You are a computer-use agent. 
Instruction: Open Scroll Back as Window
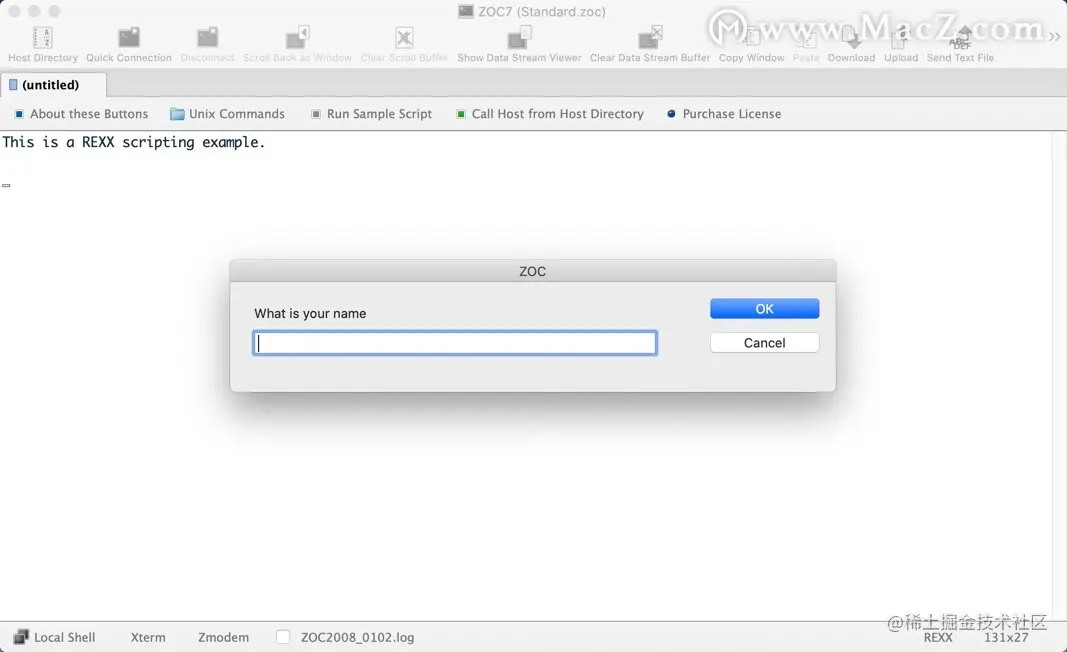[297, 37]
